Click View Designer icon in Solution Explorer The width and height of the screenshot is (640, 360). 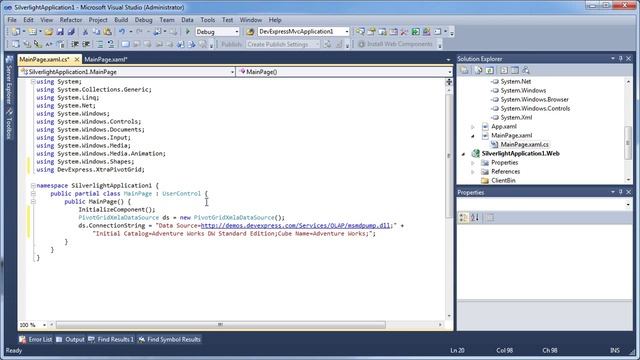[x=515, y=70]
